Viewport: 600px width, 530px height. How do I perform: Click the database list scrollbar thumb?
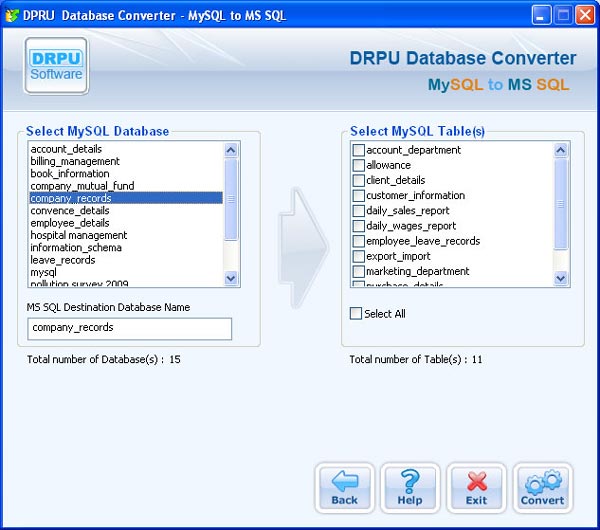[x=231, y=199]
